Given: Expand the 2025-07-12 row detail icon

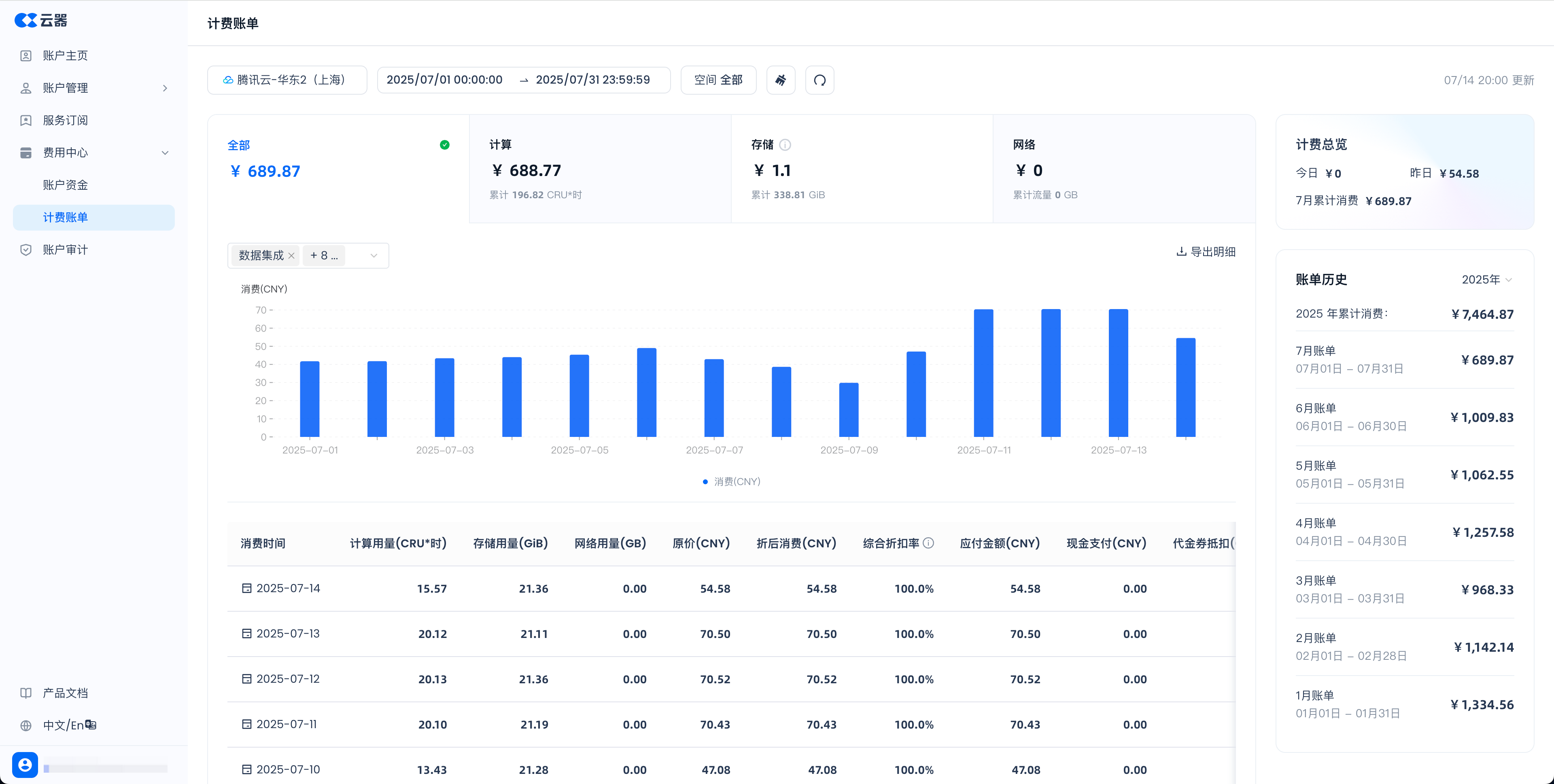Looking at the screenshot, I should click(x=246, y=678).
